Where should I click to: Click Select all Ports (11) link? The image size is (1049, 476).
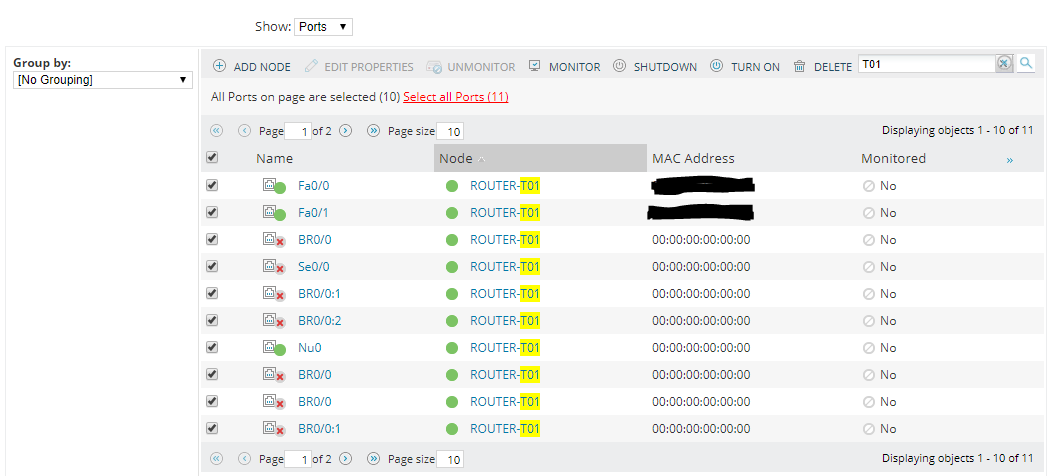coord(456,97)
